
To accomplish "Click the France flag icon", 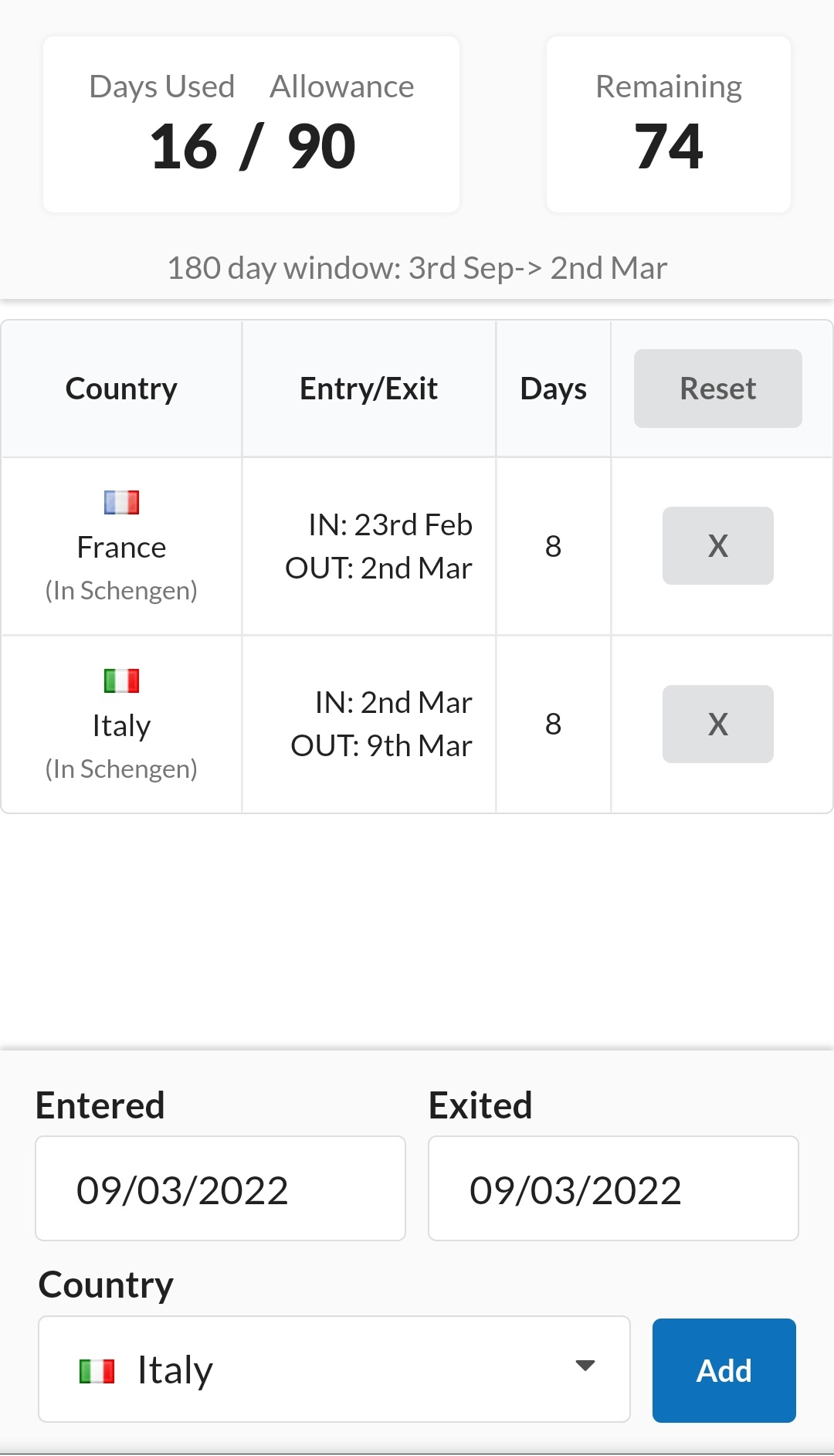I will 121,503.
